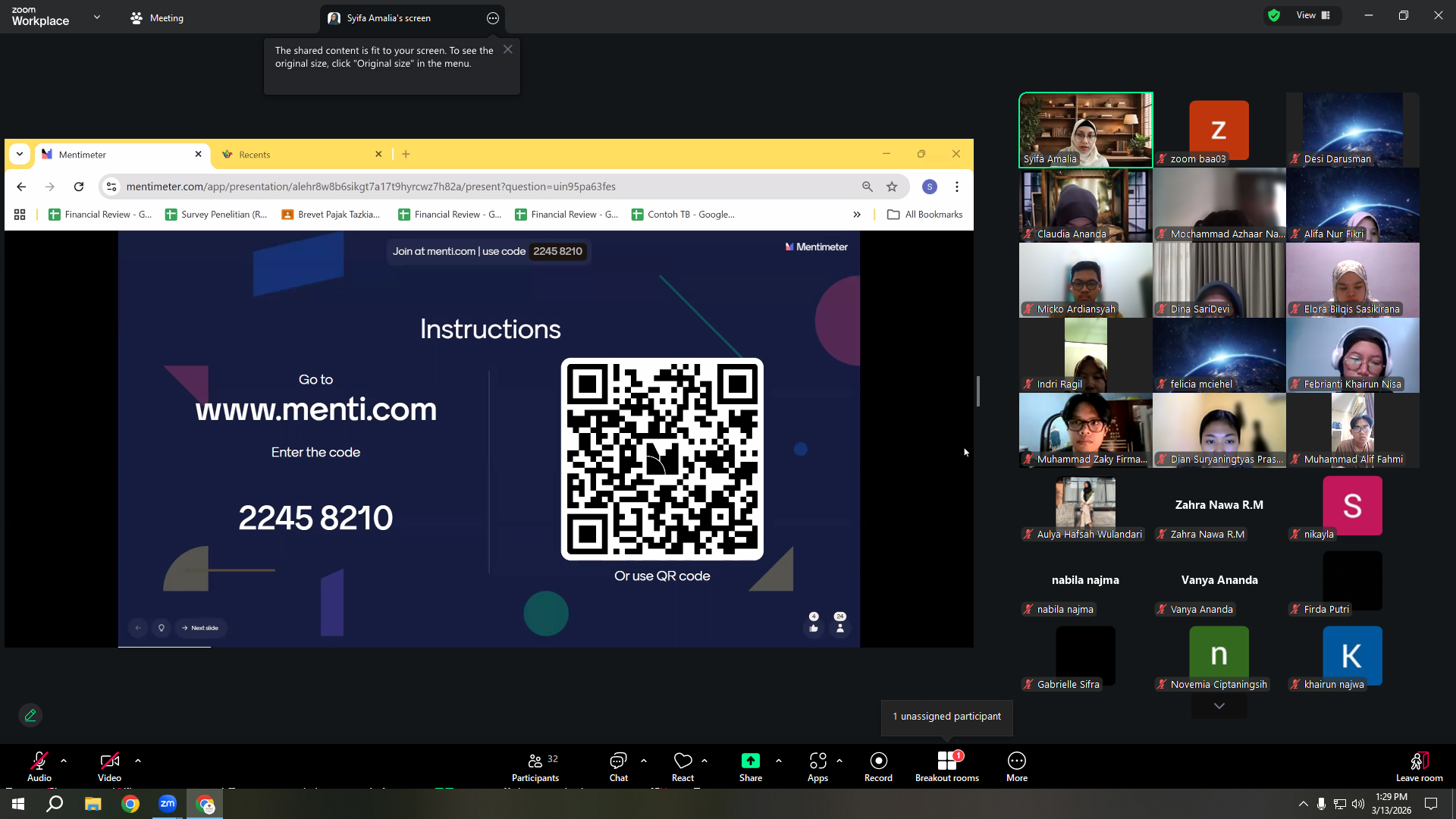Viewport: 1456px width, 819px height.
Task: Open the View layout menu
Action: point(1313,15)
